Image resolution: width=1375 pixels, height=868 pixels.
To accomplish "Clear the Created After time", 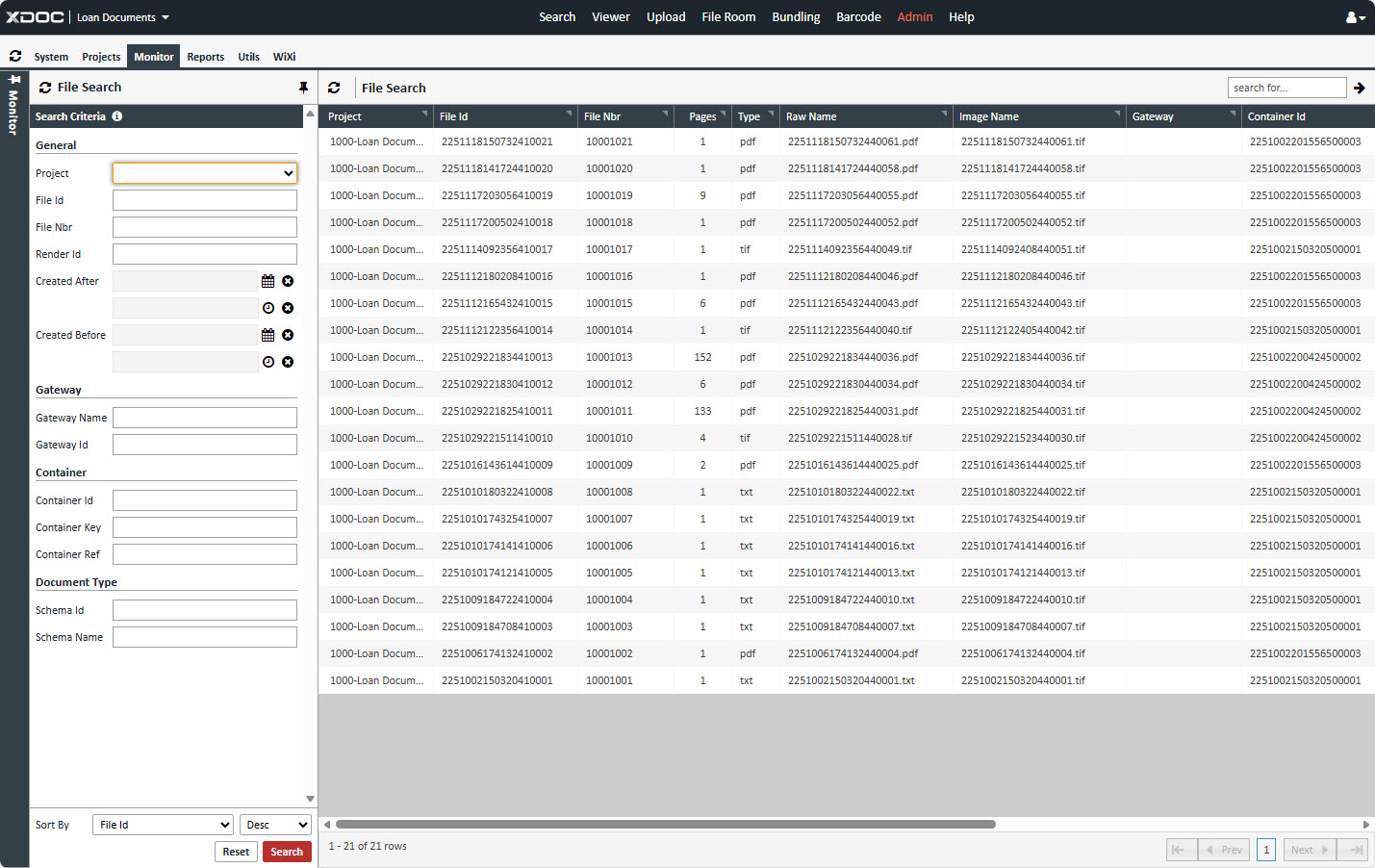I will (288, 308).
